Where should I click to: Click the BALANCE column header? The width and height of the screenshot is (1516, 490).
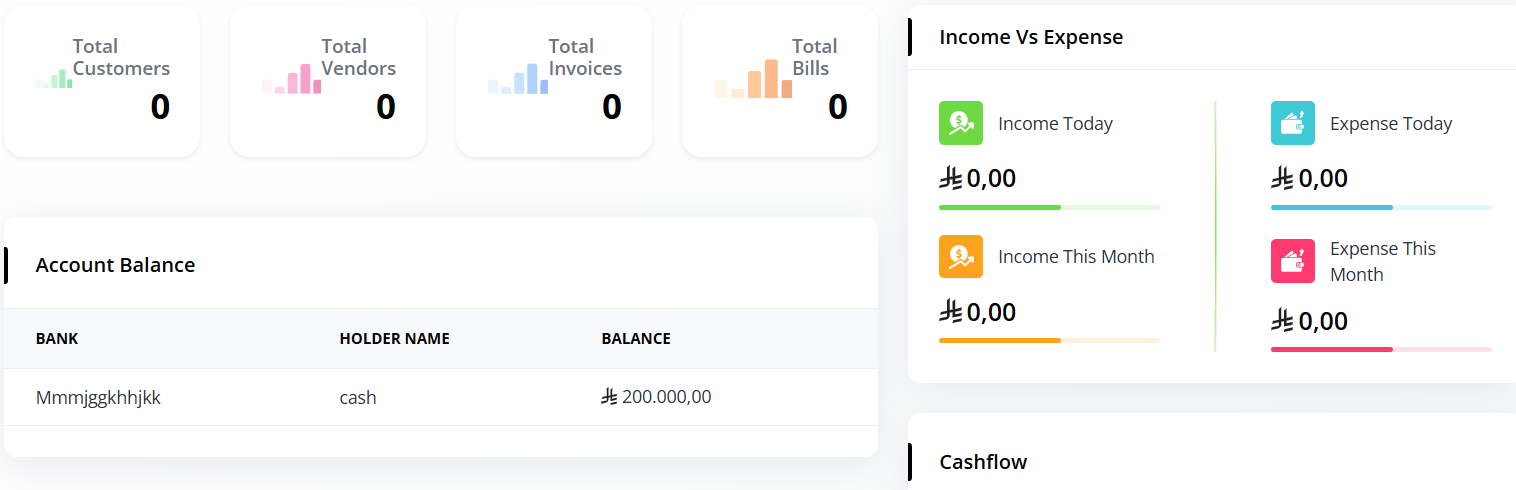coord(636,339)
